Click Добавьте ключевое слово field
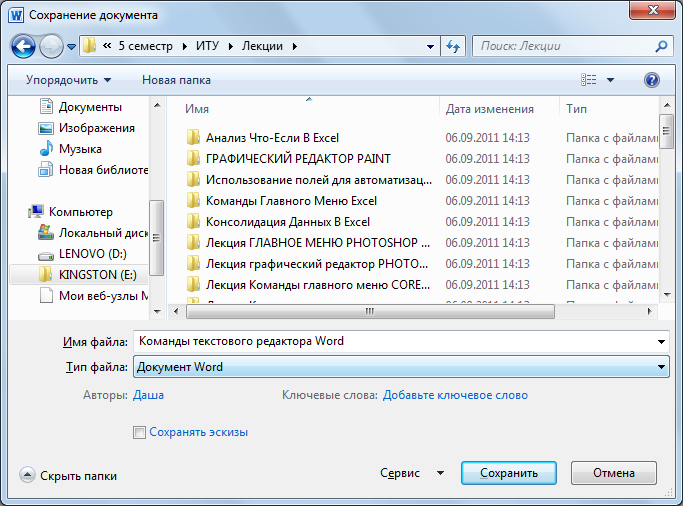Viewport: 683px width, 506px height. click(455, 395)
